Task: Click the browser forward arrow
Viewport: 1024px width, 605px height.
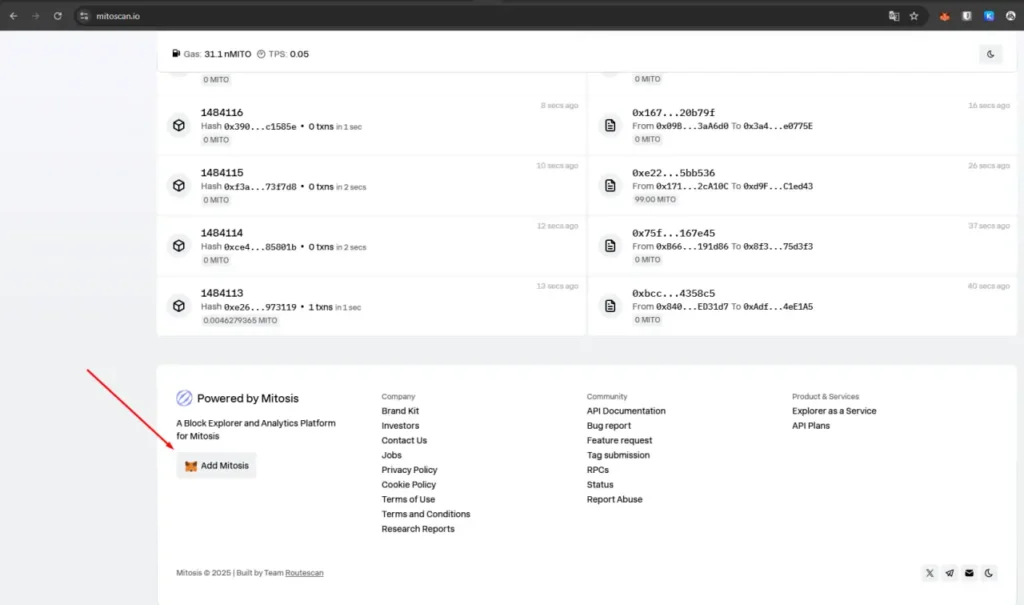Action: pos(35,16)
